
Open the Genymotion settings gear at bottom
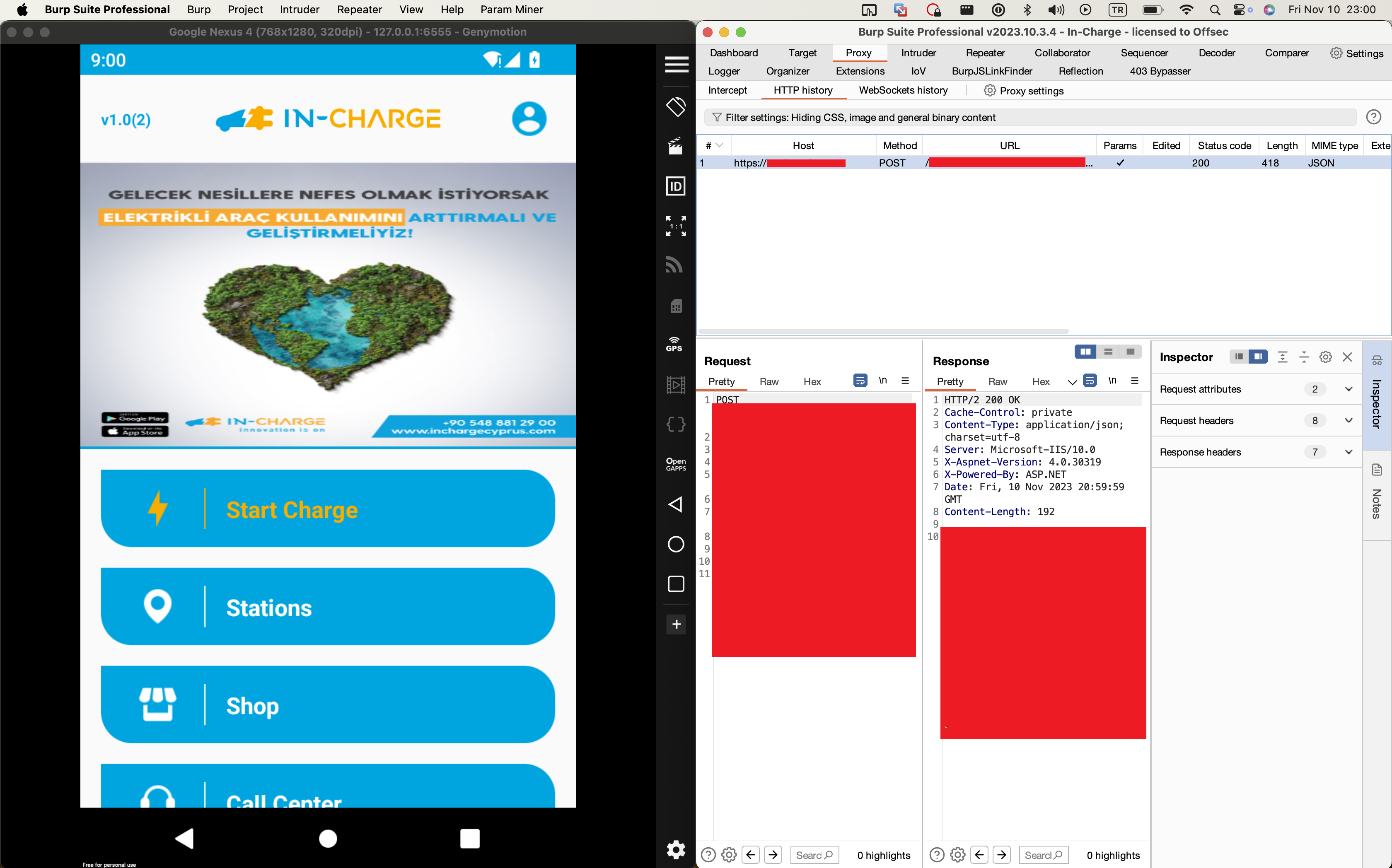pos(676,849)
